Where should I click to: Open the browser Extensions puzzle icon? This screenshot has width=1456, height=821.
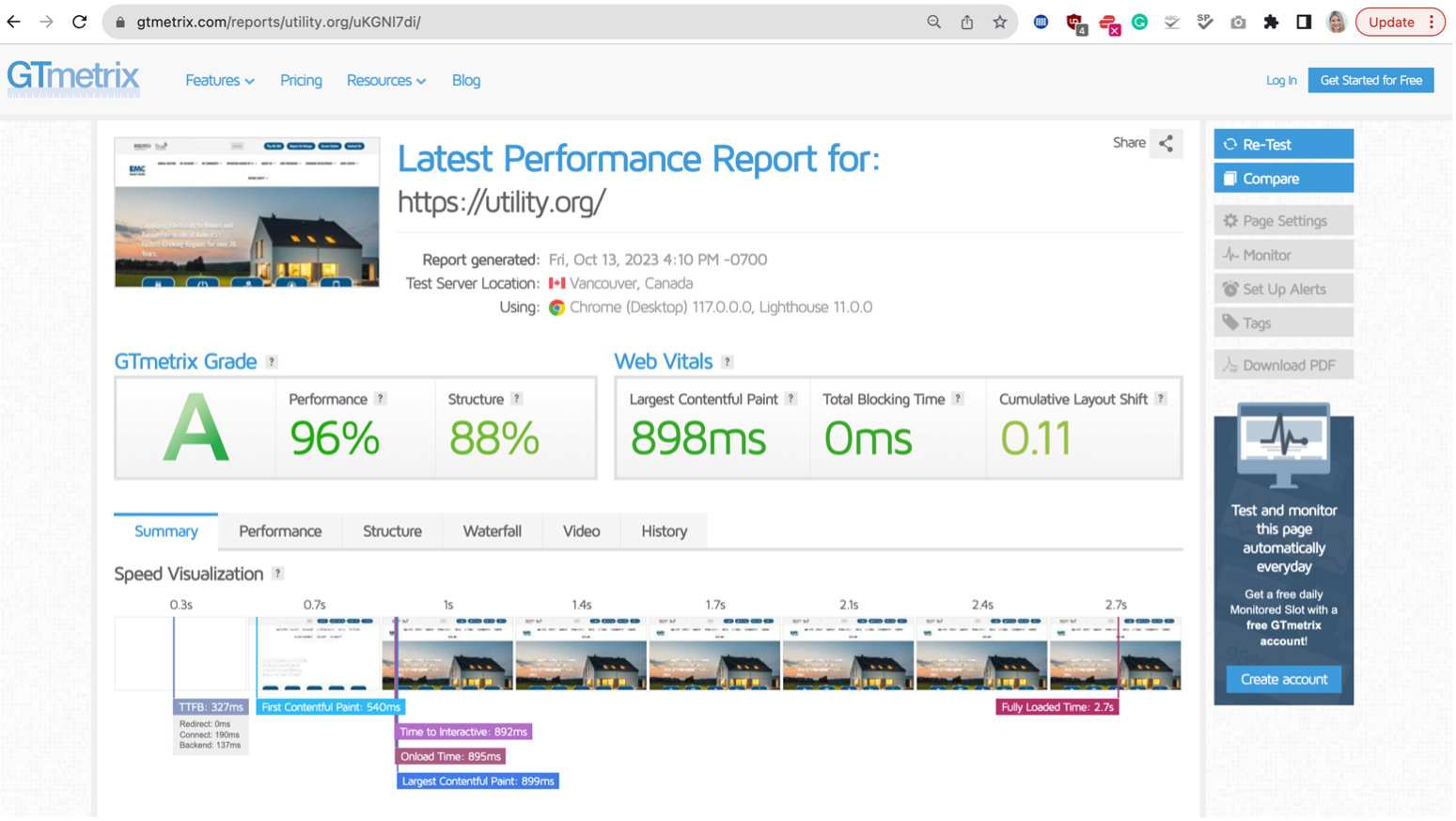[x=1271, y=22]
